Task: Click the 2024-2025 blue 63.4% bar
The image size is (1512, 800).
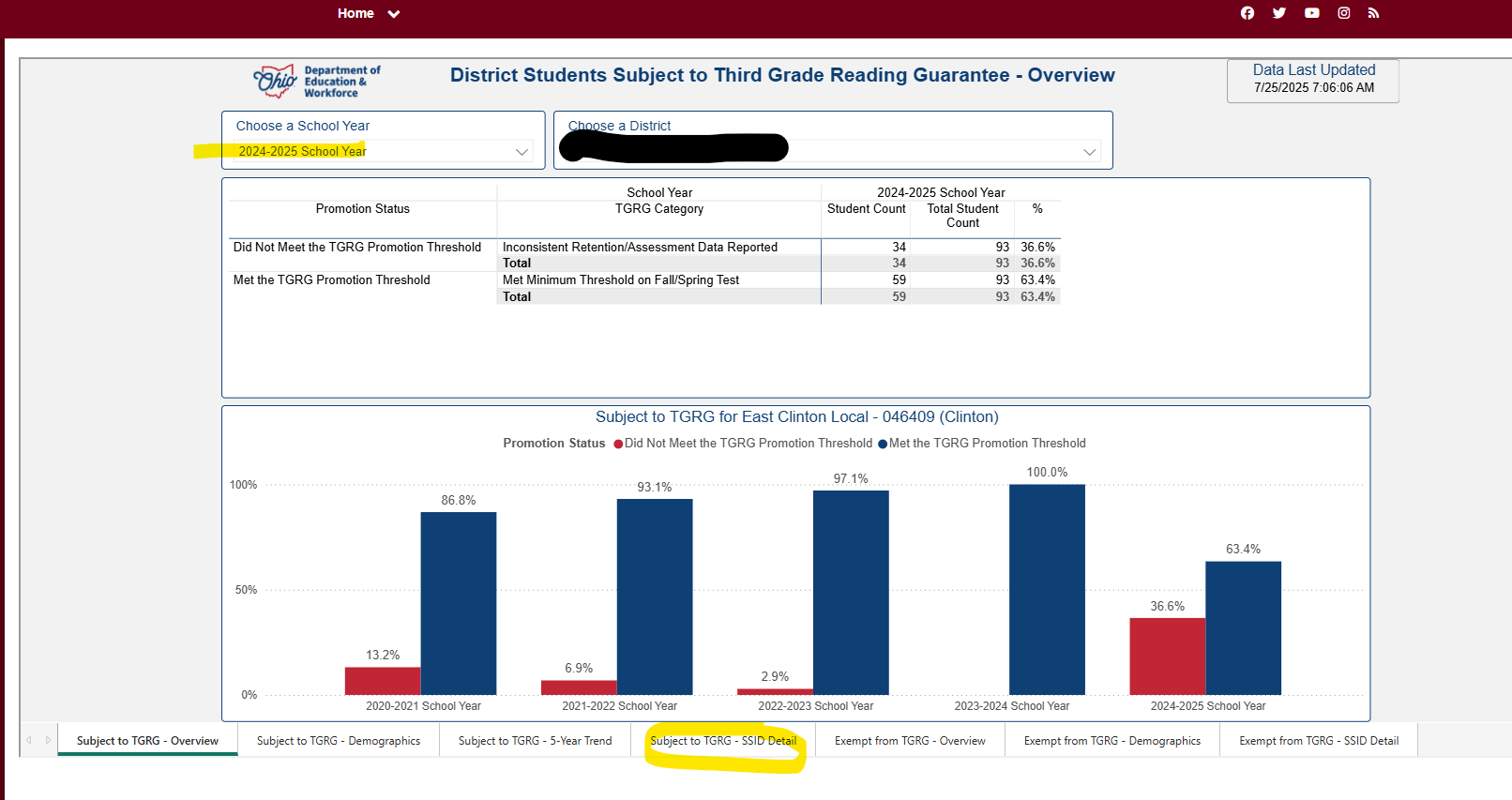Action: [x=1243, y=627]
